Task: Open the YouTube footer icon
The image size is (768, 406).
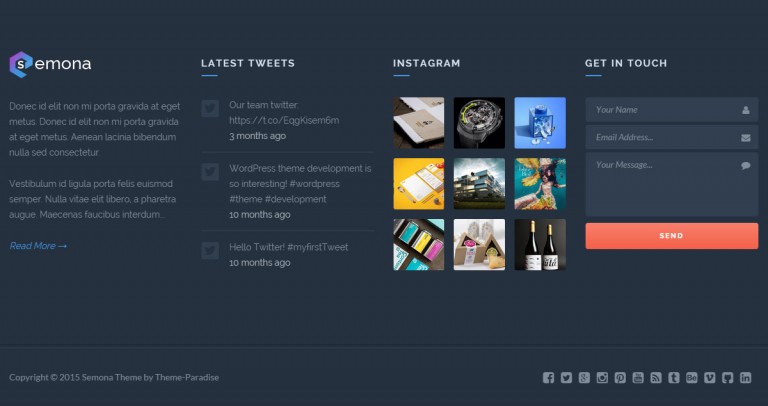Action: click(x=638, y=378)
